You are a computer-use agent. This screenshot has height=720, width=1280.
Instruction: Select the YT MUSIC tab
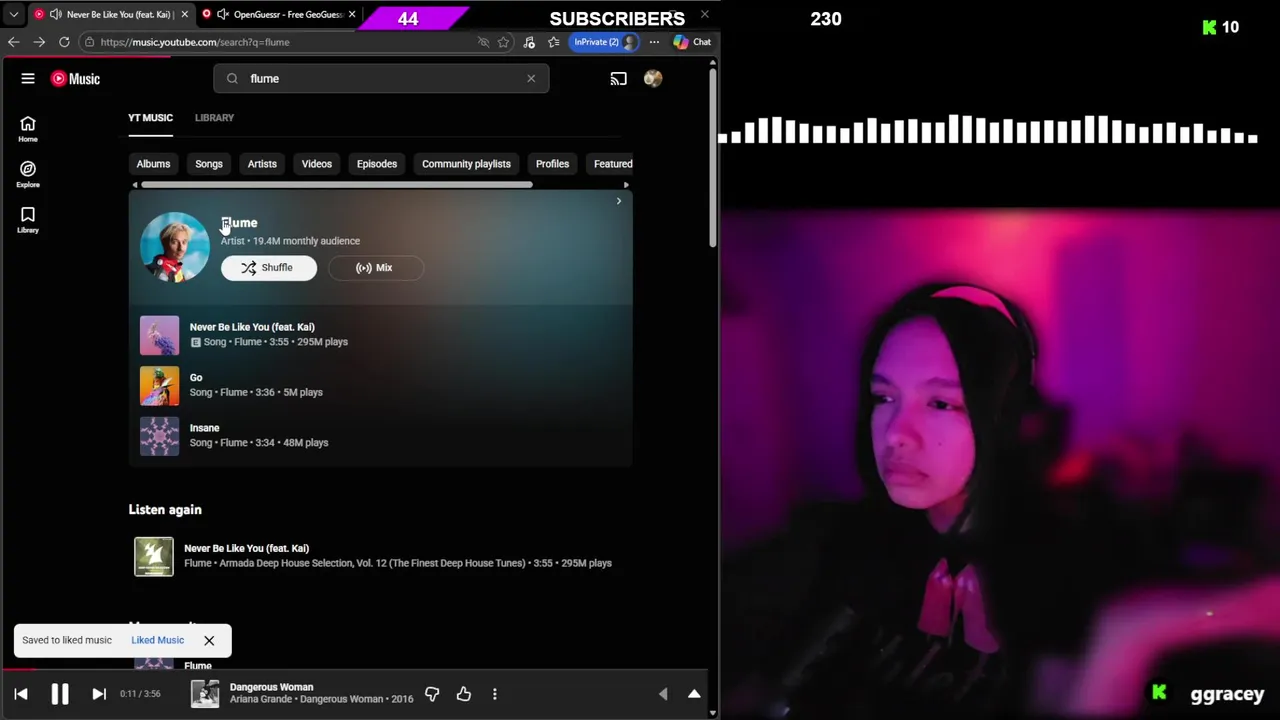coord(150,118)
